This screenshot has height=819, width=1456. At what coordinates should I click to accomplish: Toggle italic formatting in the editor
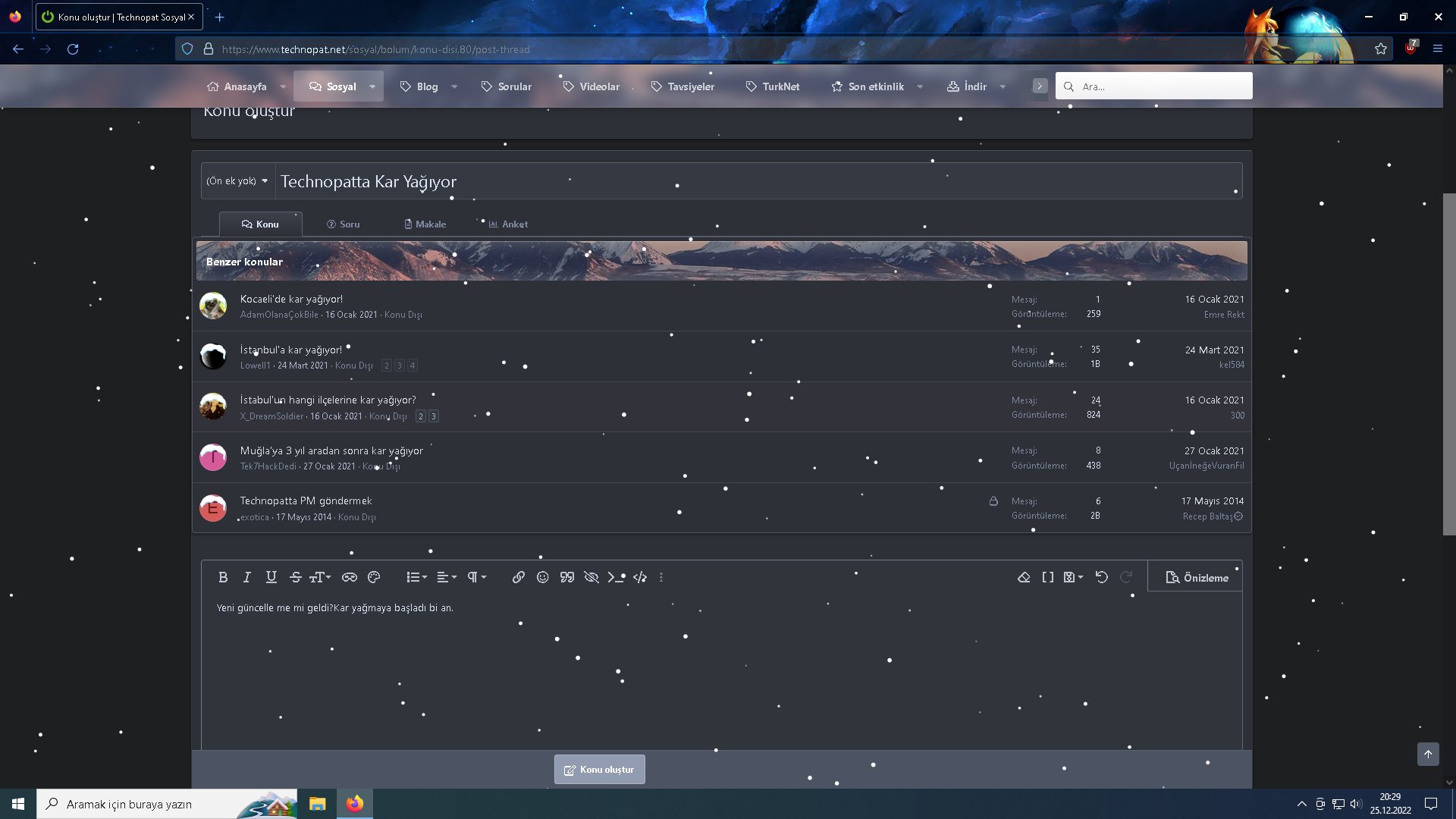tap(246, 577)
